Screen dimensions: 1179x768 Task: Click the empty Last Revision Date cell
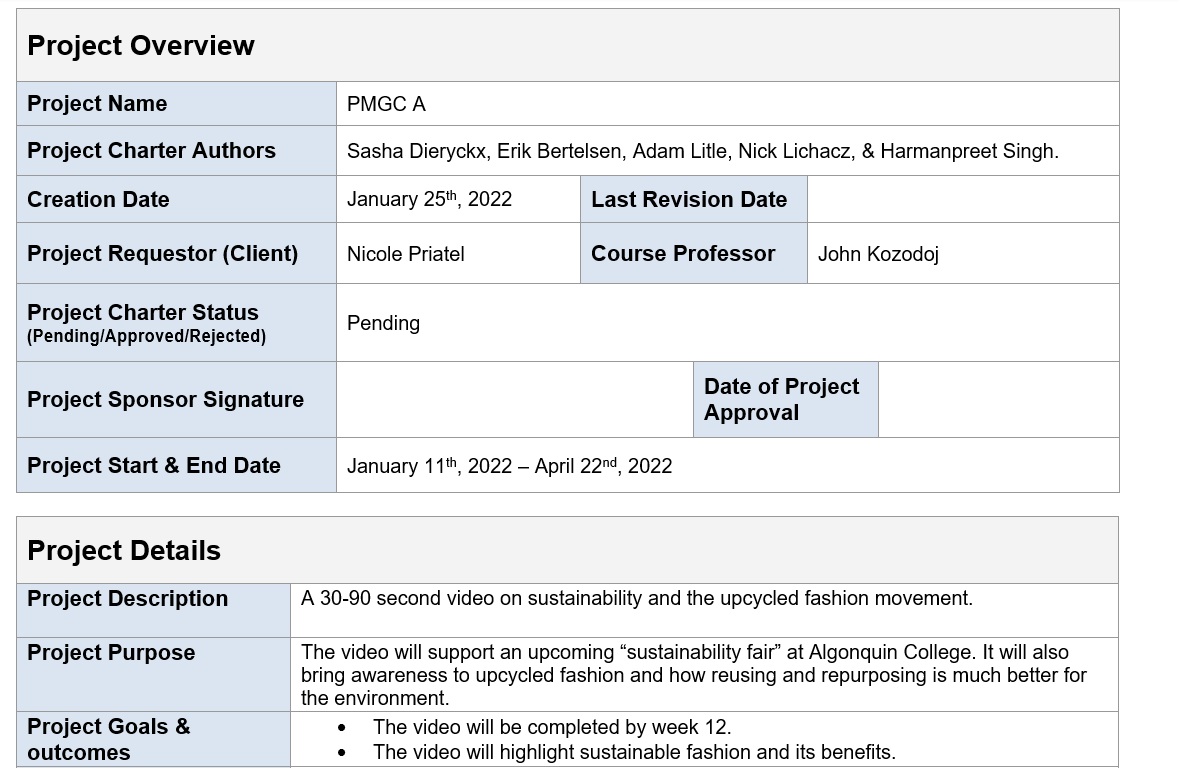tap(962, 199)
